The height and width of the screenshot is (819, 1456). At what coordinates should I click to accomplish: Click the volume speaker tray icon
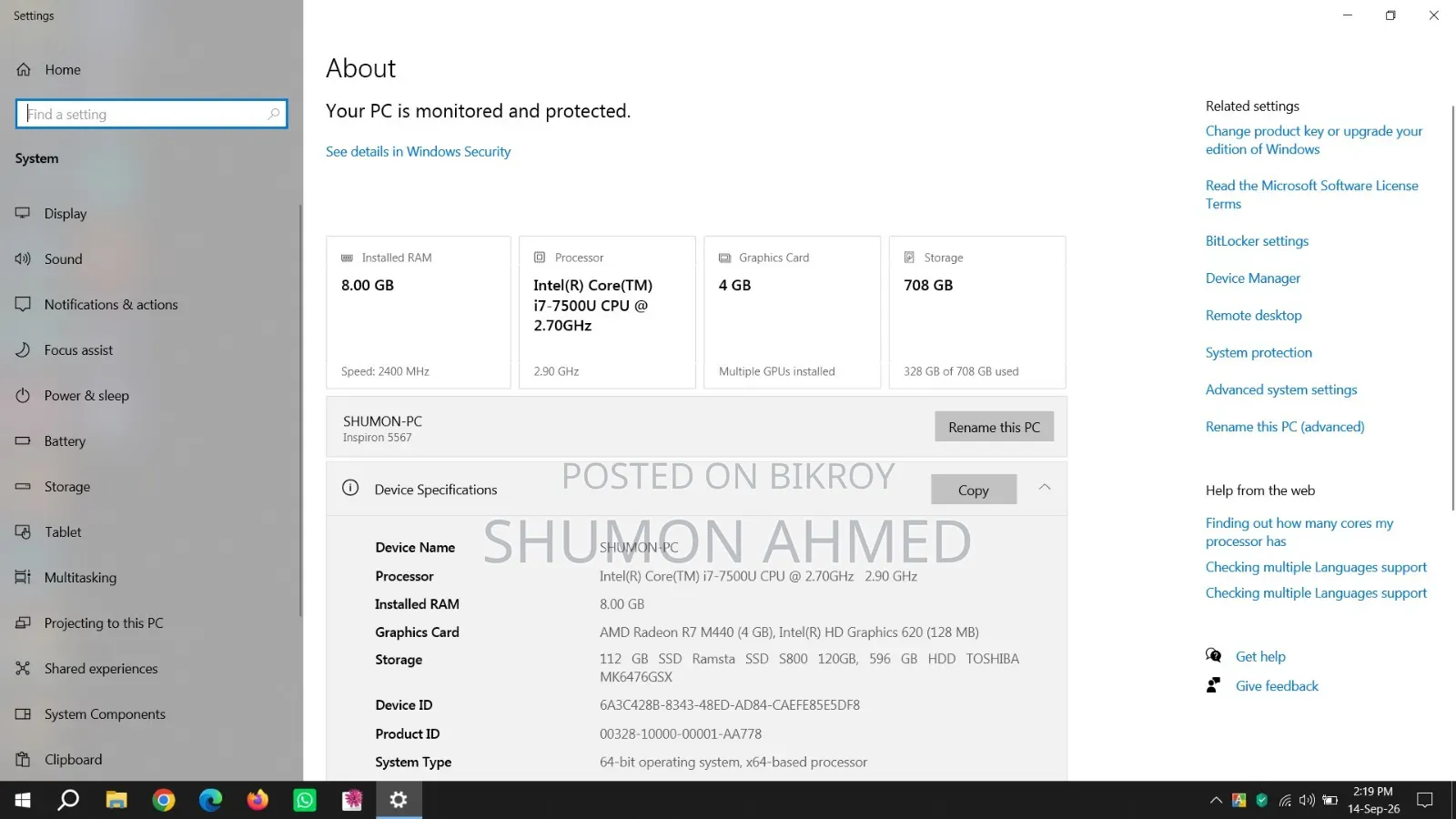[1307, 801]
